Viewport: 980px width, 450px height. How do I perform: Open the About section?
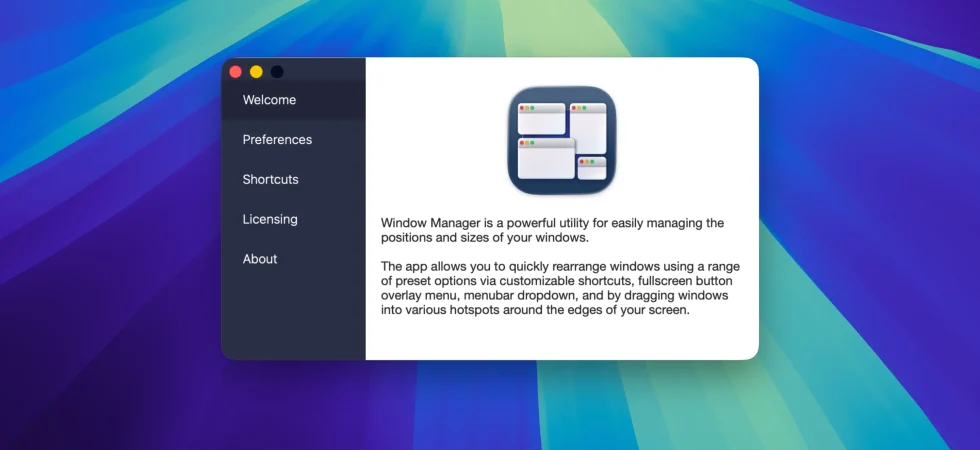(293, 259)
